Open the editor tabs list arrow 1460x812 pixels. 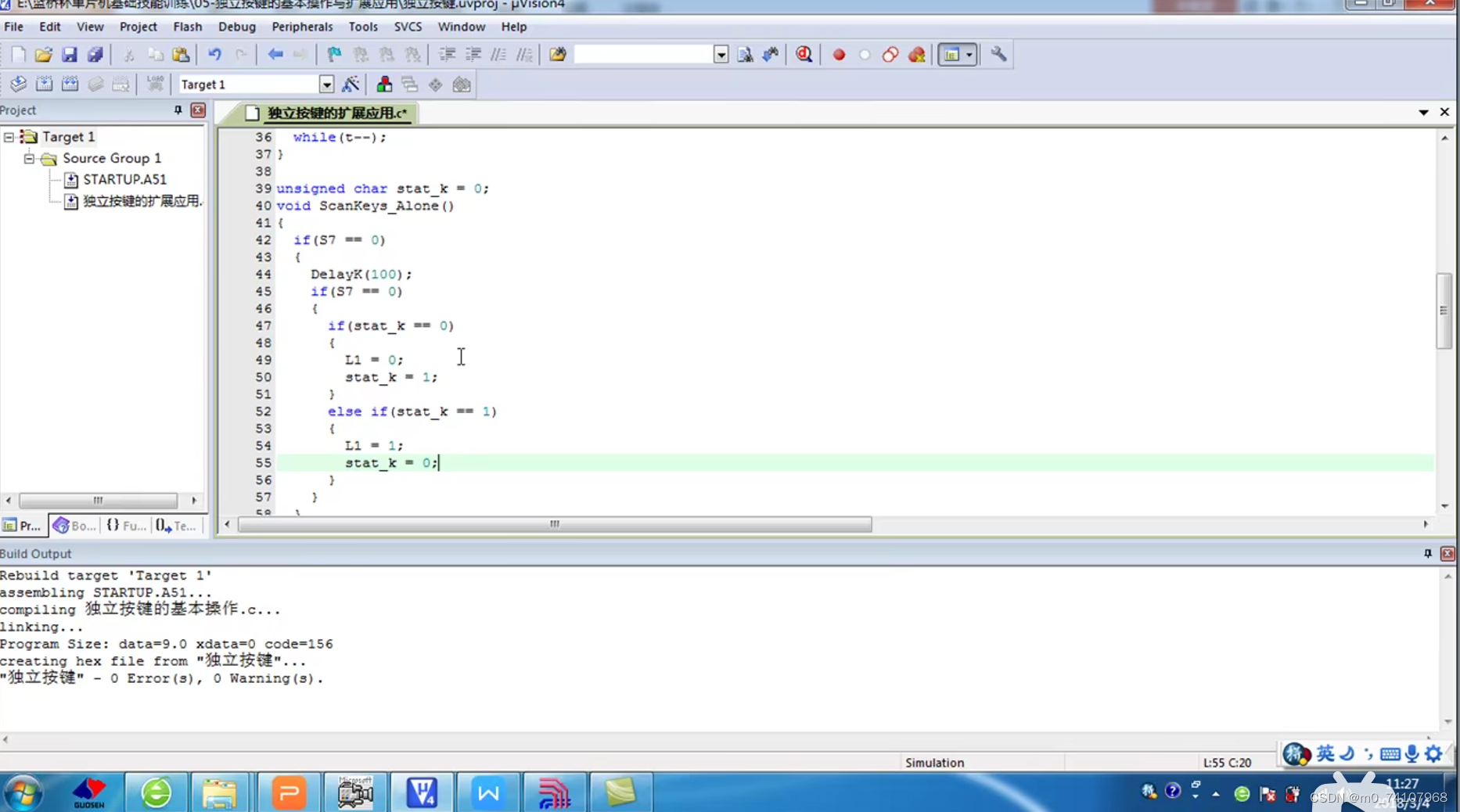[1423, 113]
